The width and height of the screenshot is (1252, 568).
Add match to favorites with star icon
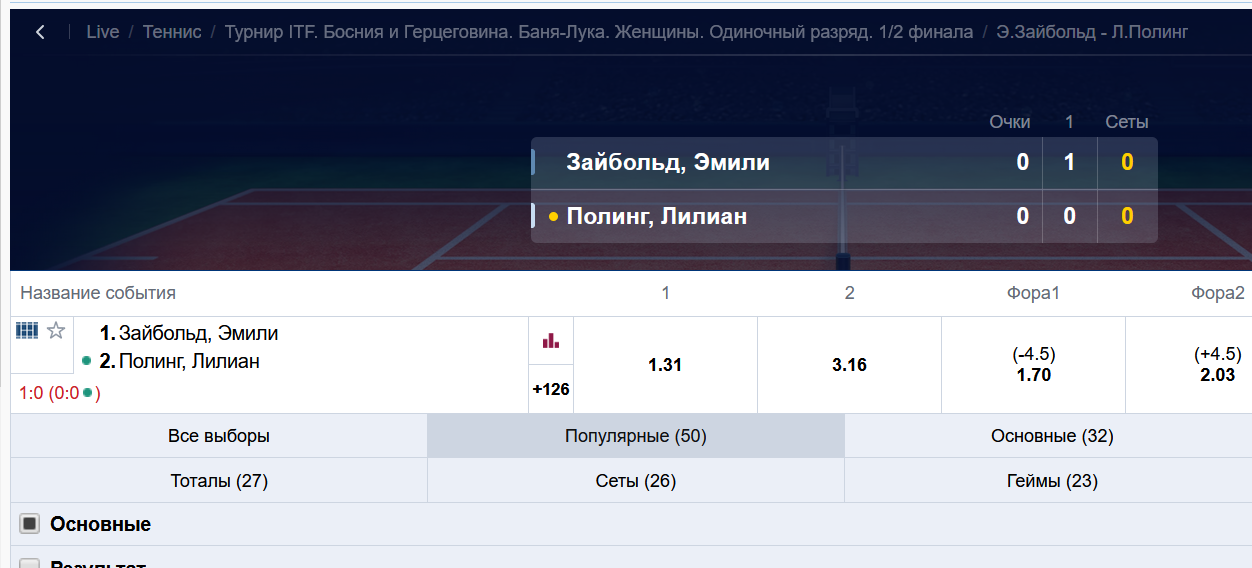click(x=56, y=331)
